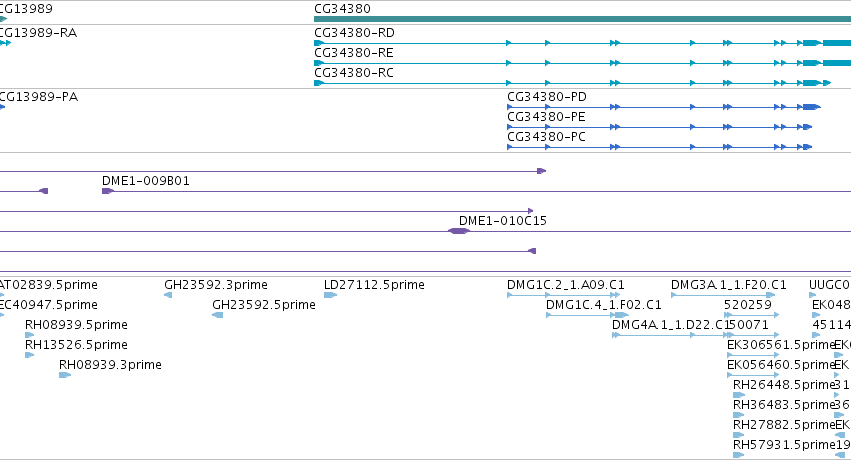Select EST label LD27112.5prime
Viewport: 851px width, 460px height.
click(374, 285)
